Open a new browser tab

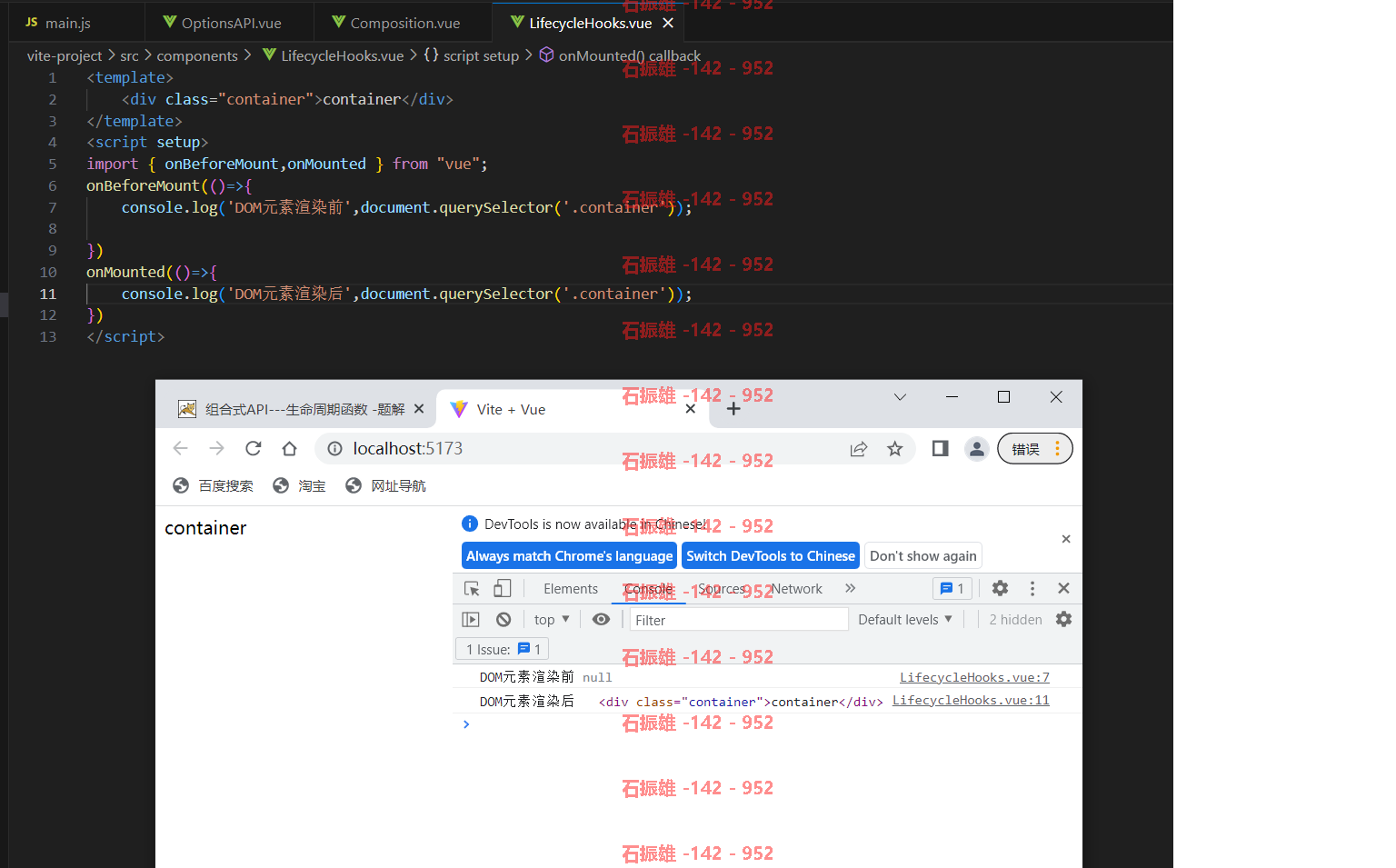point(733,409)
